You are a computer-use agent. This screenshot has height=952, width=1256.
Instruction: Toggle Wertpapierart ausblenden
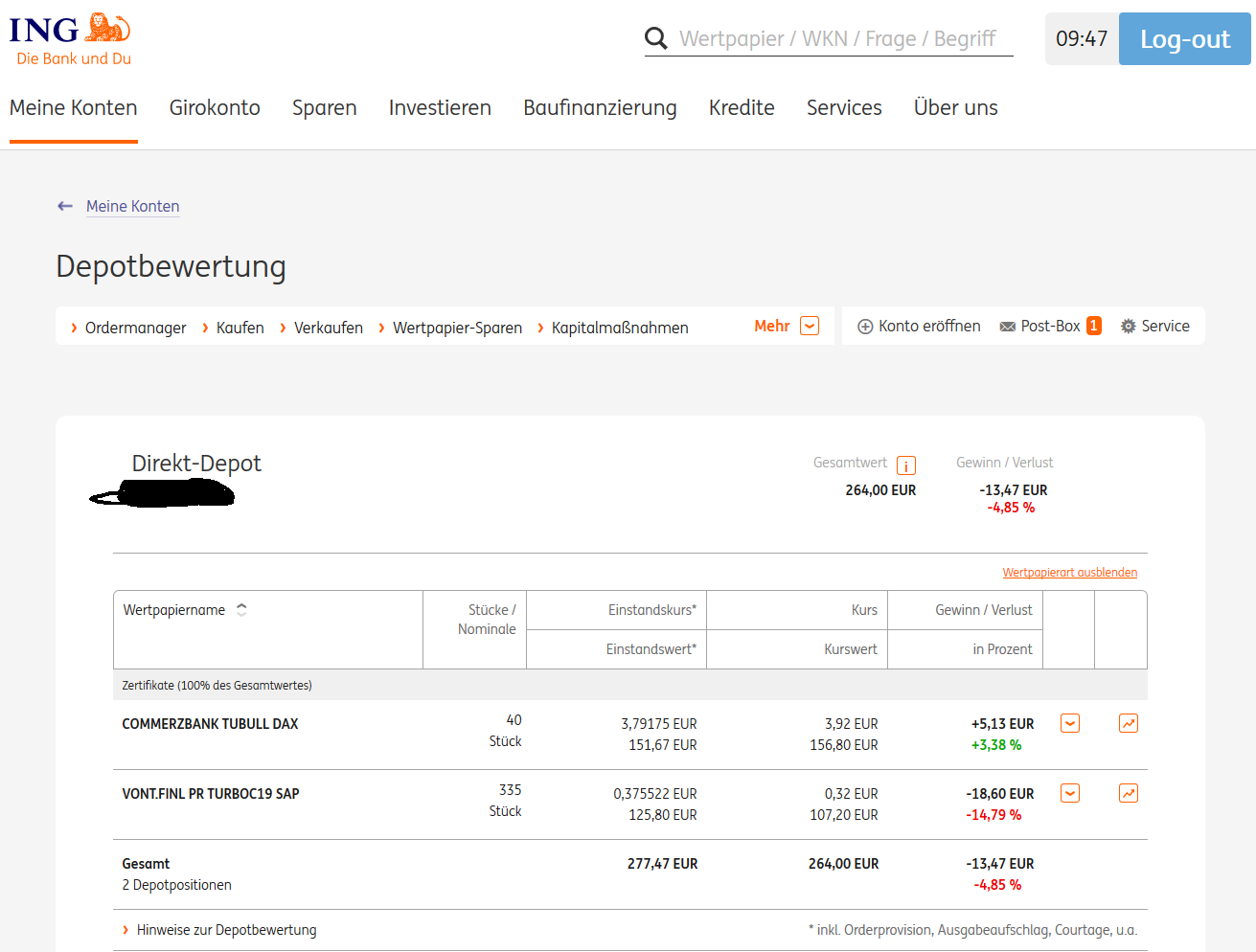click(x=1069, y=573)
